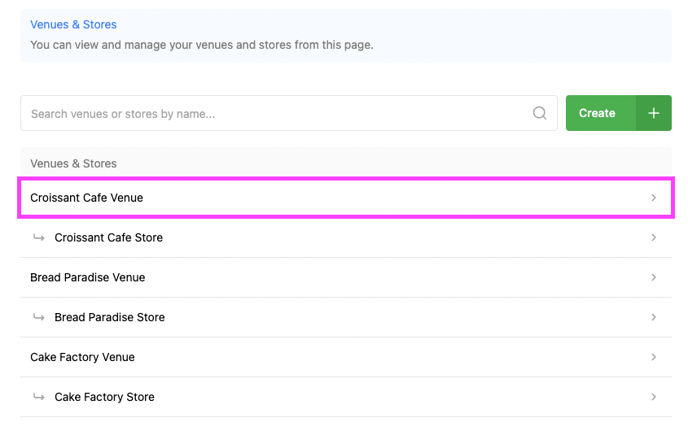Click the magnifier icon in the search box
Screen dimensions: 688x431
(540, 114)
